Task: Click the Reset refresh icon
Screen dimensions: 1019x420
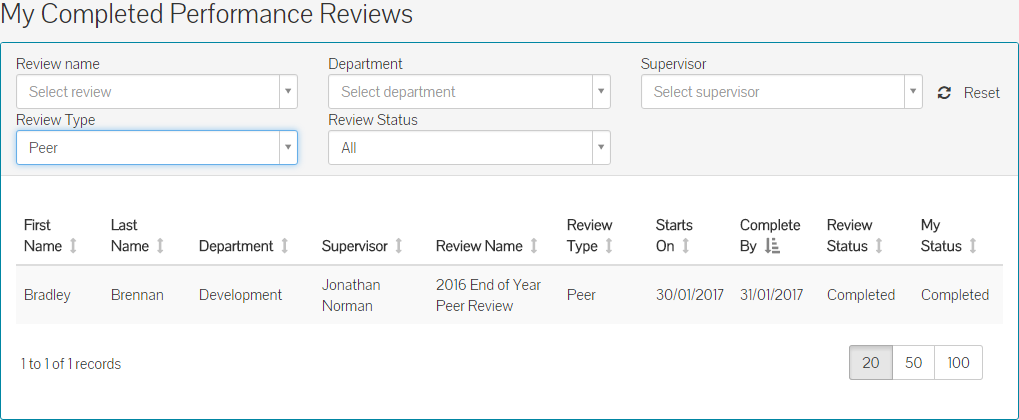Action: coord(944,93)
